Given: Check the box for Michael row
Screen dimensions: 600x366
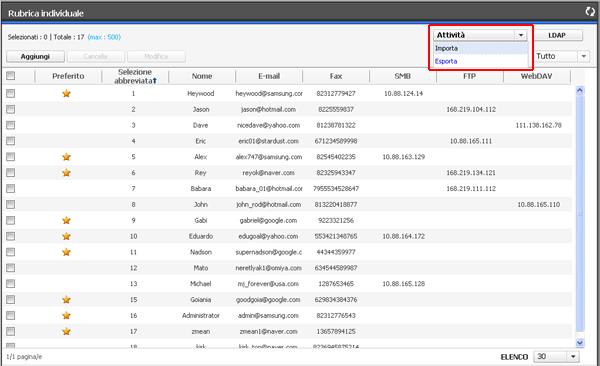Looking at the screenshot, I should pyautogui.click(x=11, y=284).
